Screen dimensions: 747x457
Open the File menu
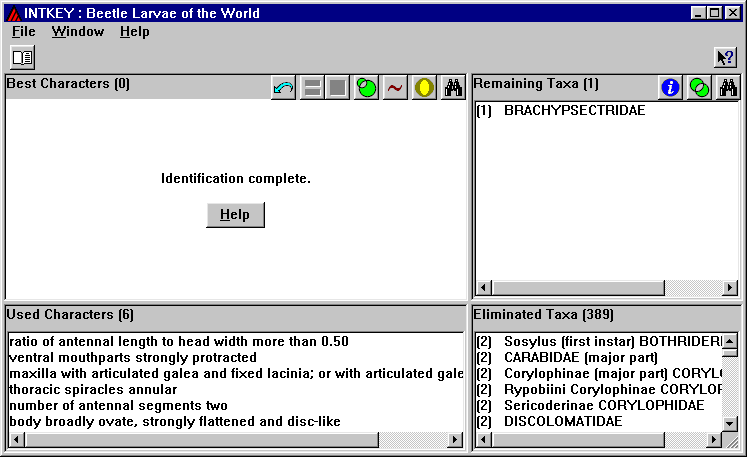(24, 31)
